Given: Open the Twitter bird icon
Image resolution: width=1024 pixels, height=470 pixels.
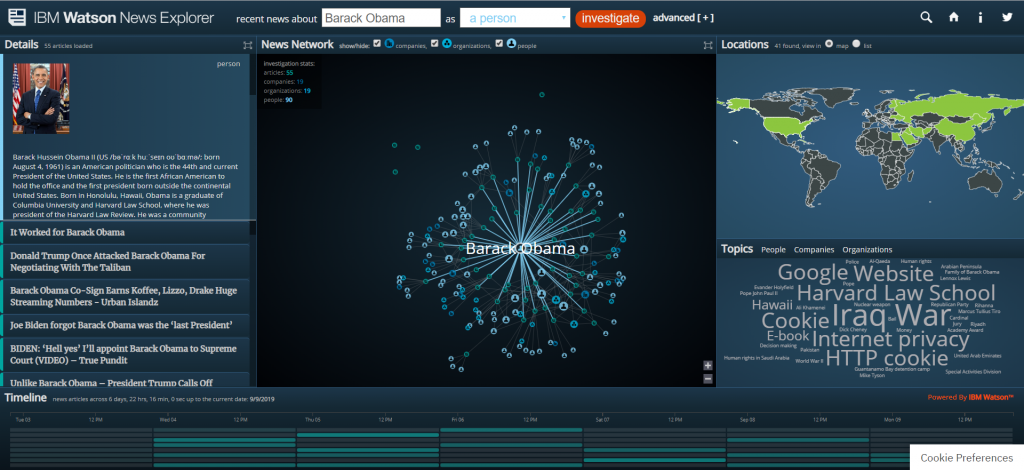Looking at the screenshot, I should click(1007, 17).
